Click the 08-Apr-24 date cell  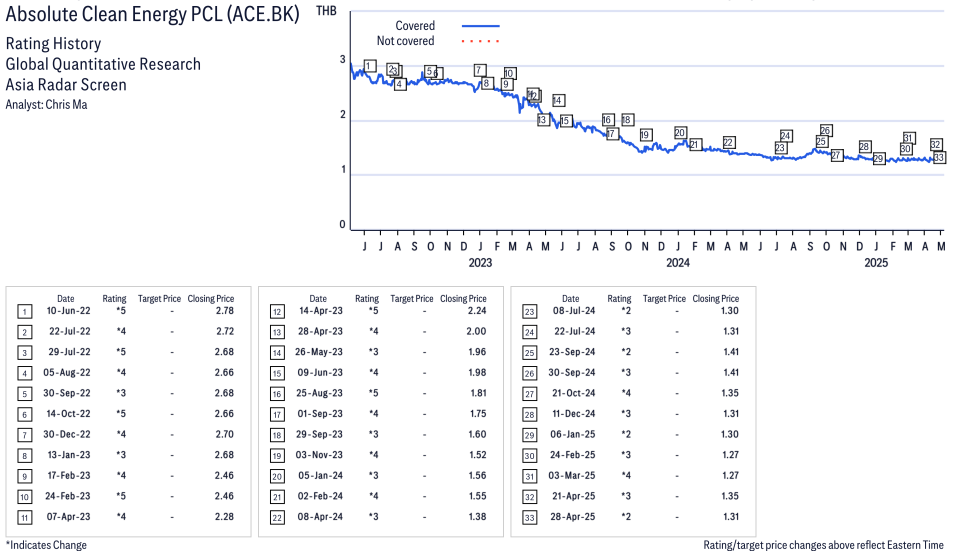[320, 517]
